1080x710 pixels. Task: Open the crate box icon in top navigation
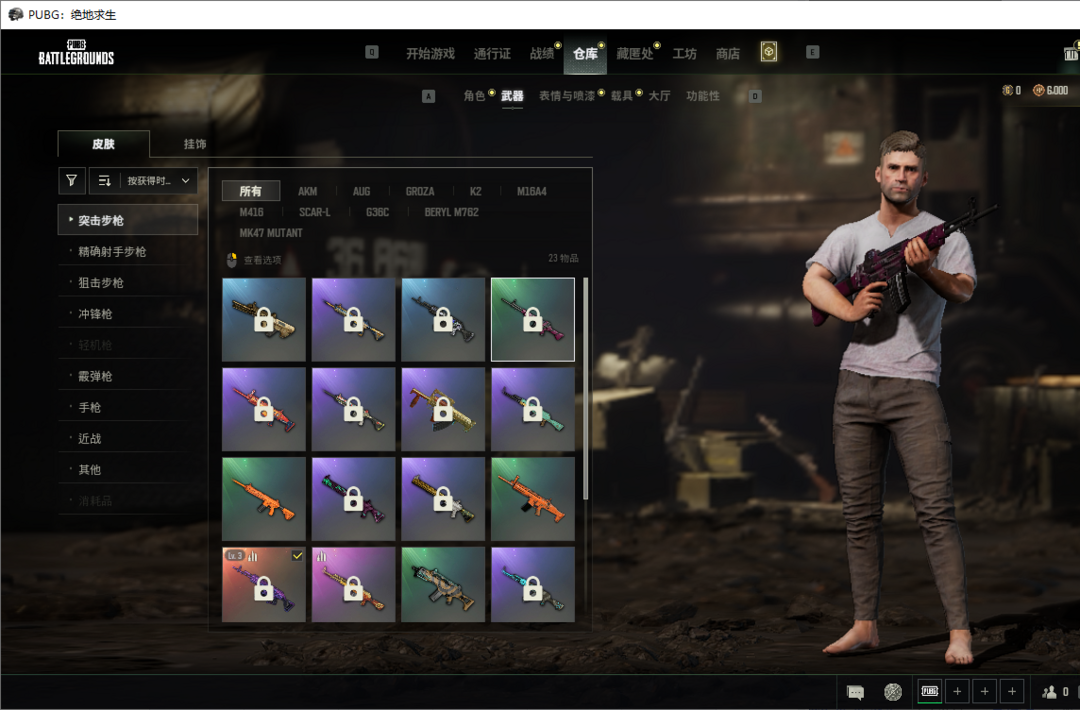pyautogui.click(x=769, y=52)
